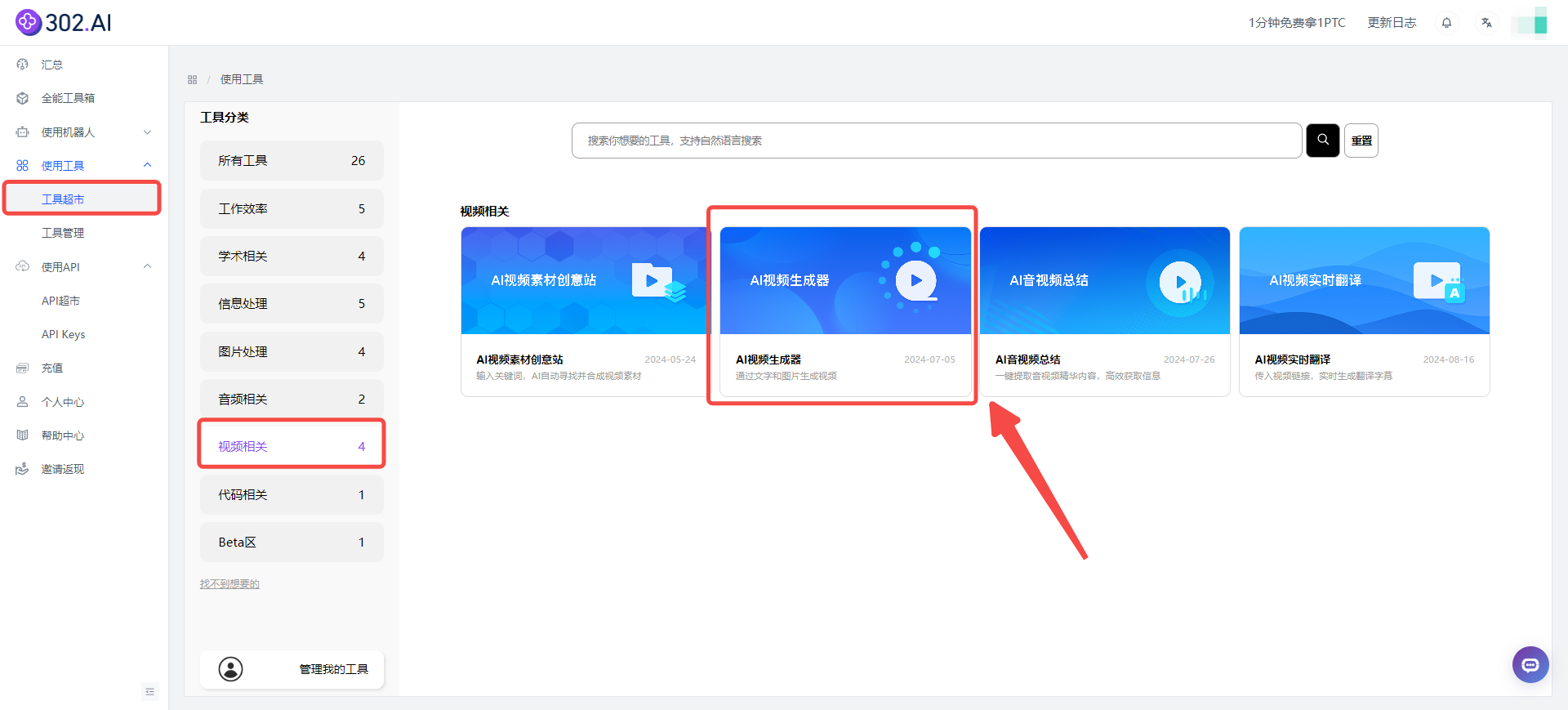Click description 通过文字和图片生成视频
The height and width of the screenshot is (710, 1568).
(786, 376)
